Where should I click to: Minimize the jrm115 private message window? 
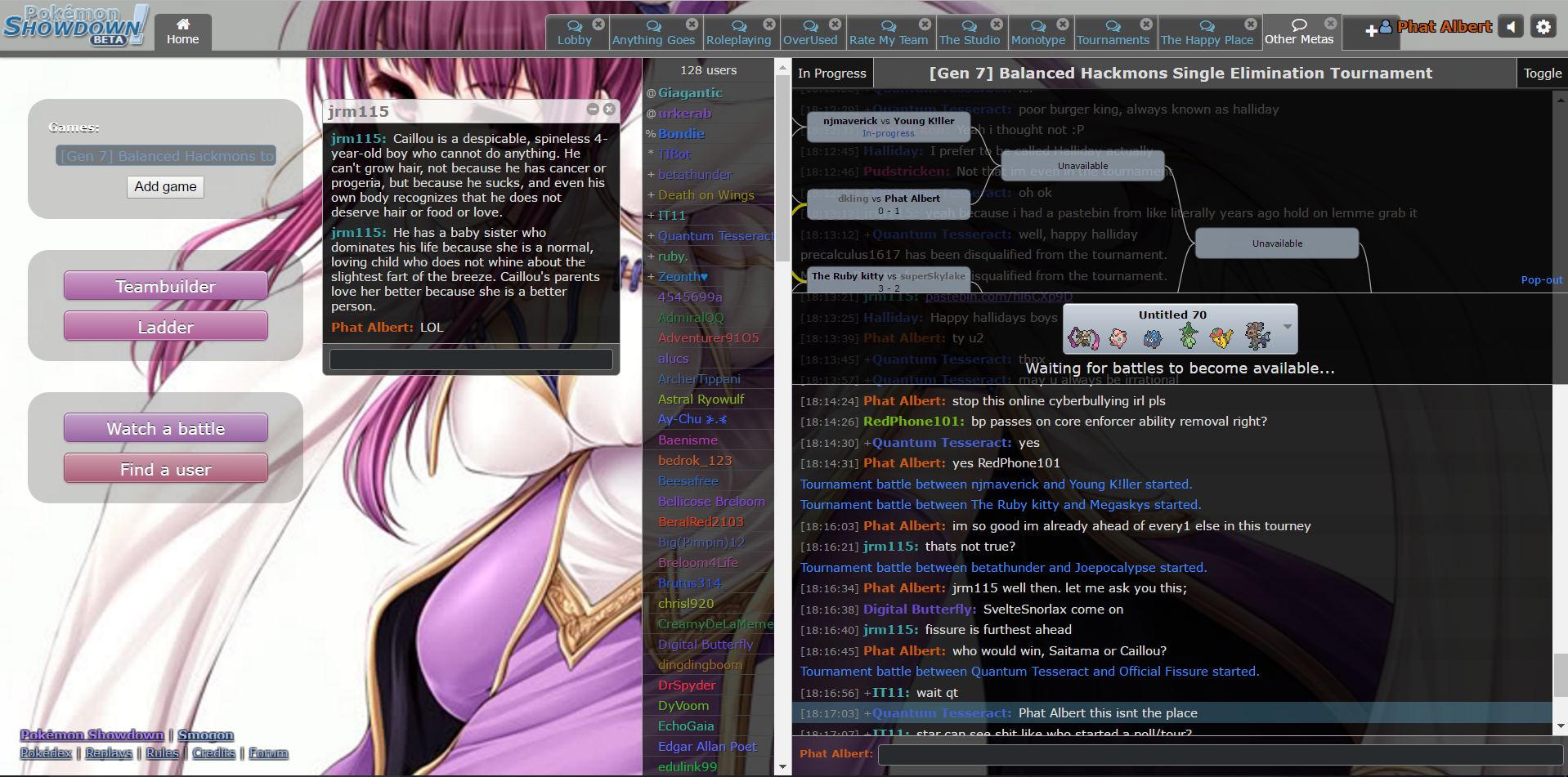tap(593, 109)
